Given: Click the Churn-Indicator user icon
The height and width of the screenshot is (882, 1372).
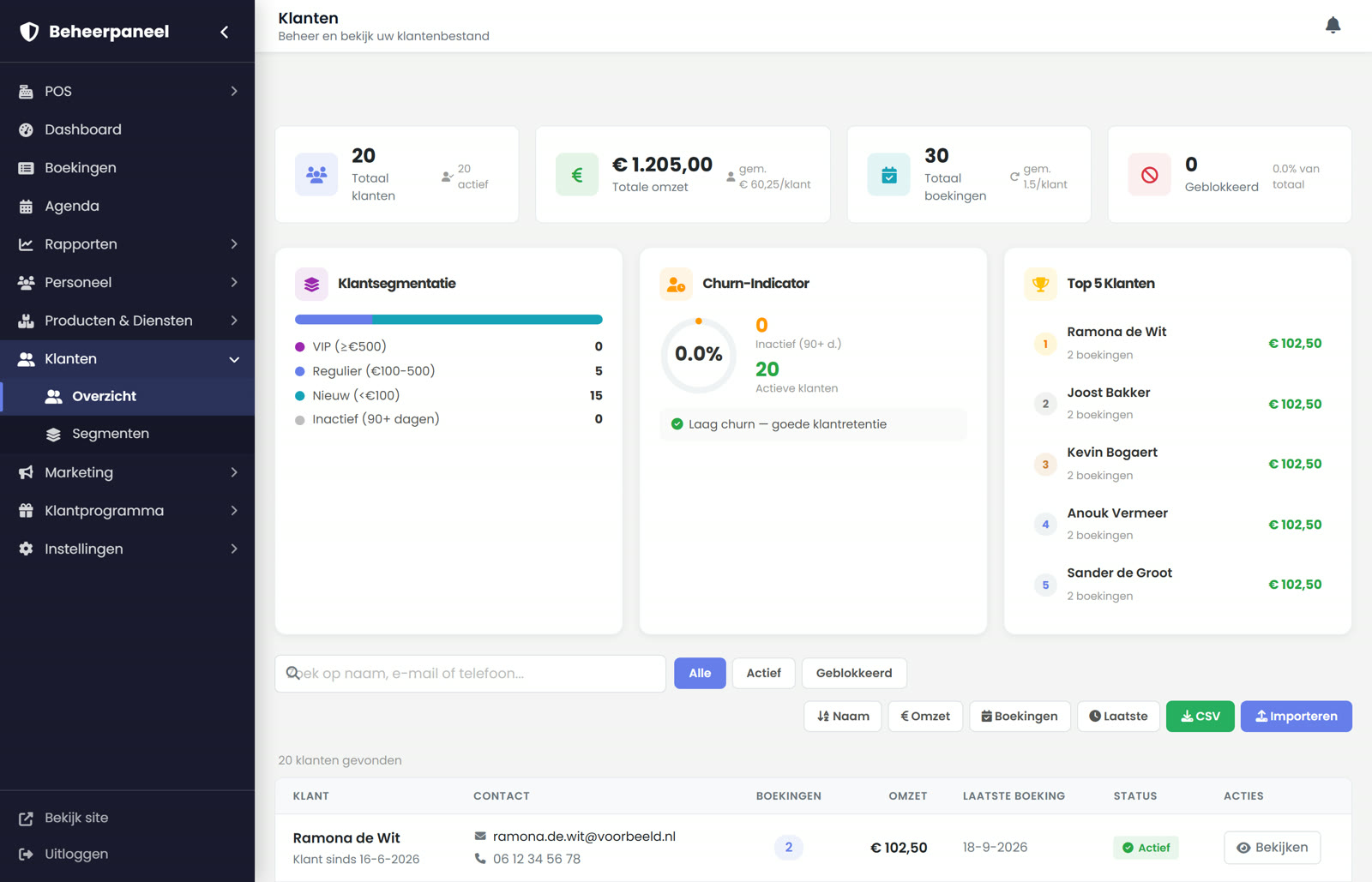Looking at the screenshot, I should pos(676,284).
